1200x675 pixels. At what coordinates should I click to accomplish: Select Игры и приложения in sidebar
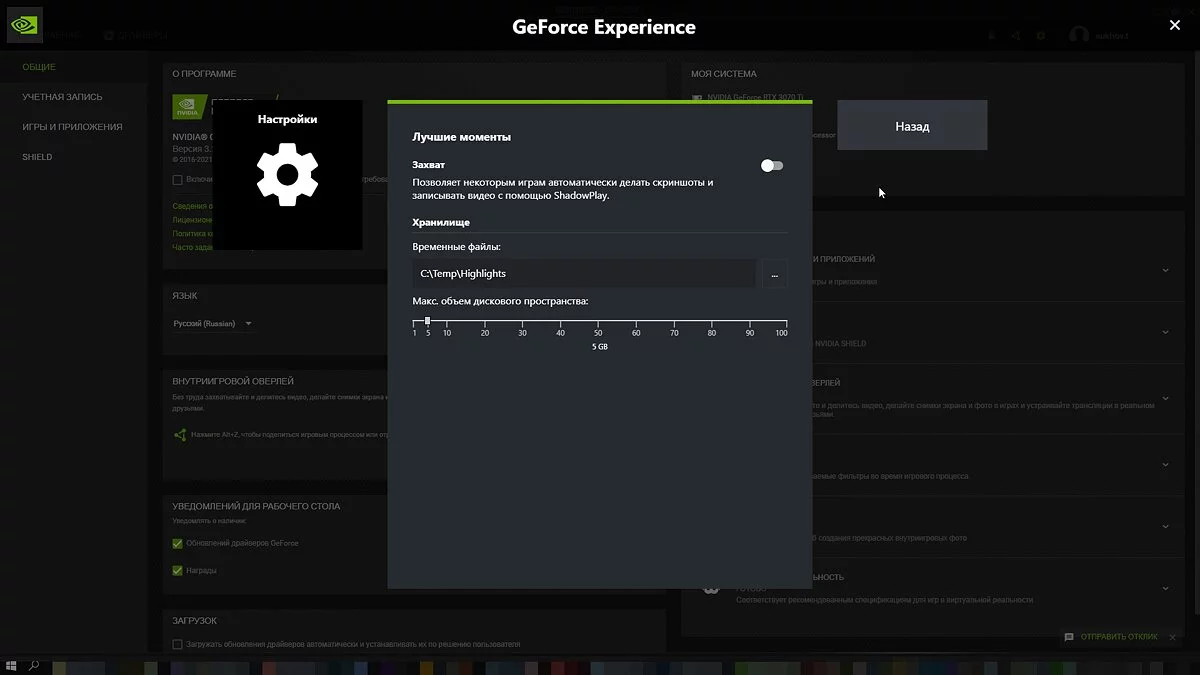point(72,127)
